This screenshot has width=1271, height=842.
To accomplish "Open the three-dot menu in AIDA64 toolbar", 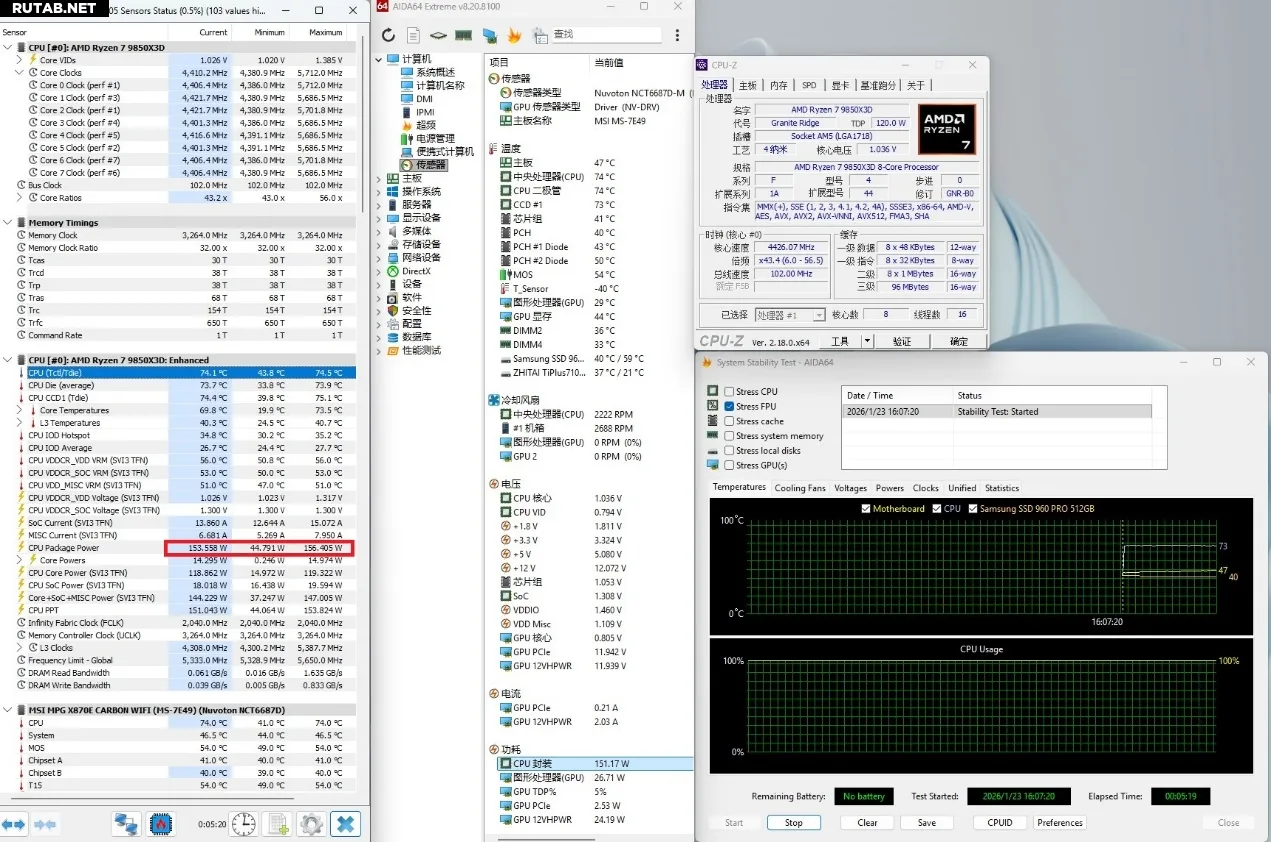I will (x=677, y=35).
